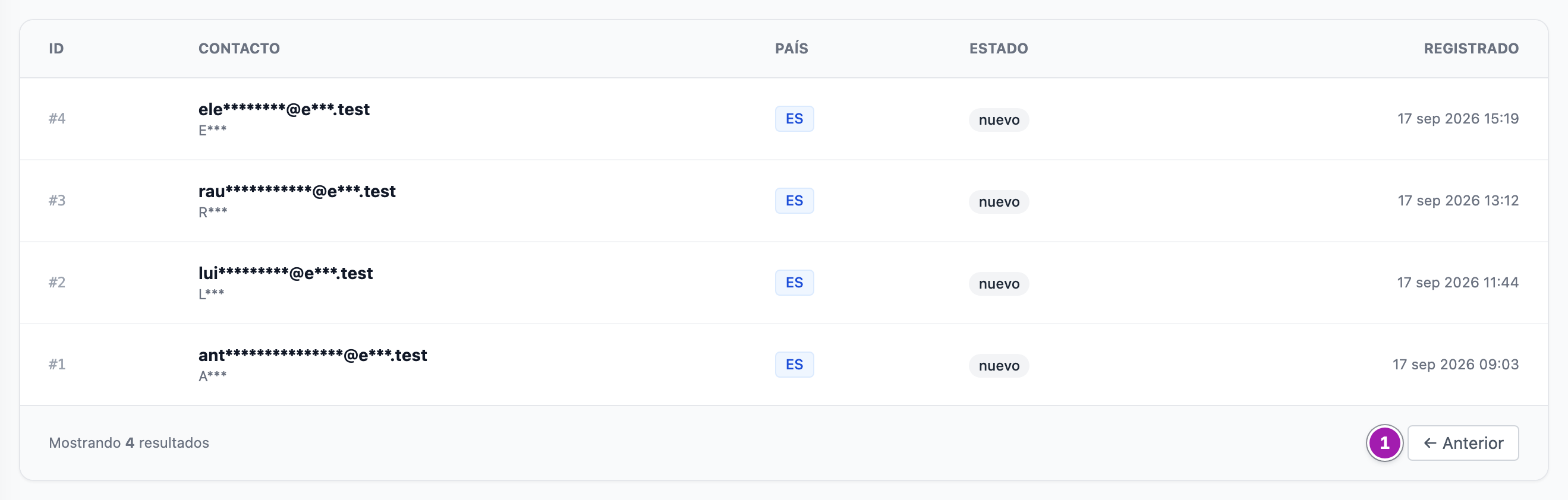Click the date 17 sep 2026 09:03

point(1456,365)
